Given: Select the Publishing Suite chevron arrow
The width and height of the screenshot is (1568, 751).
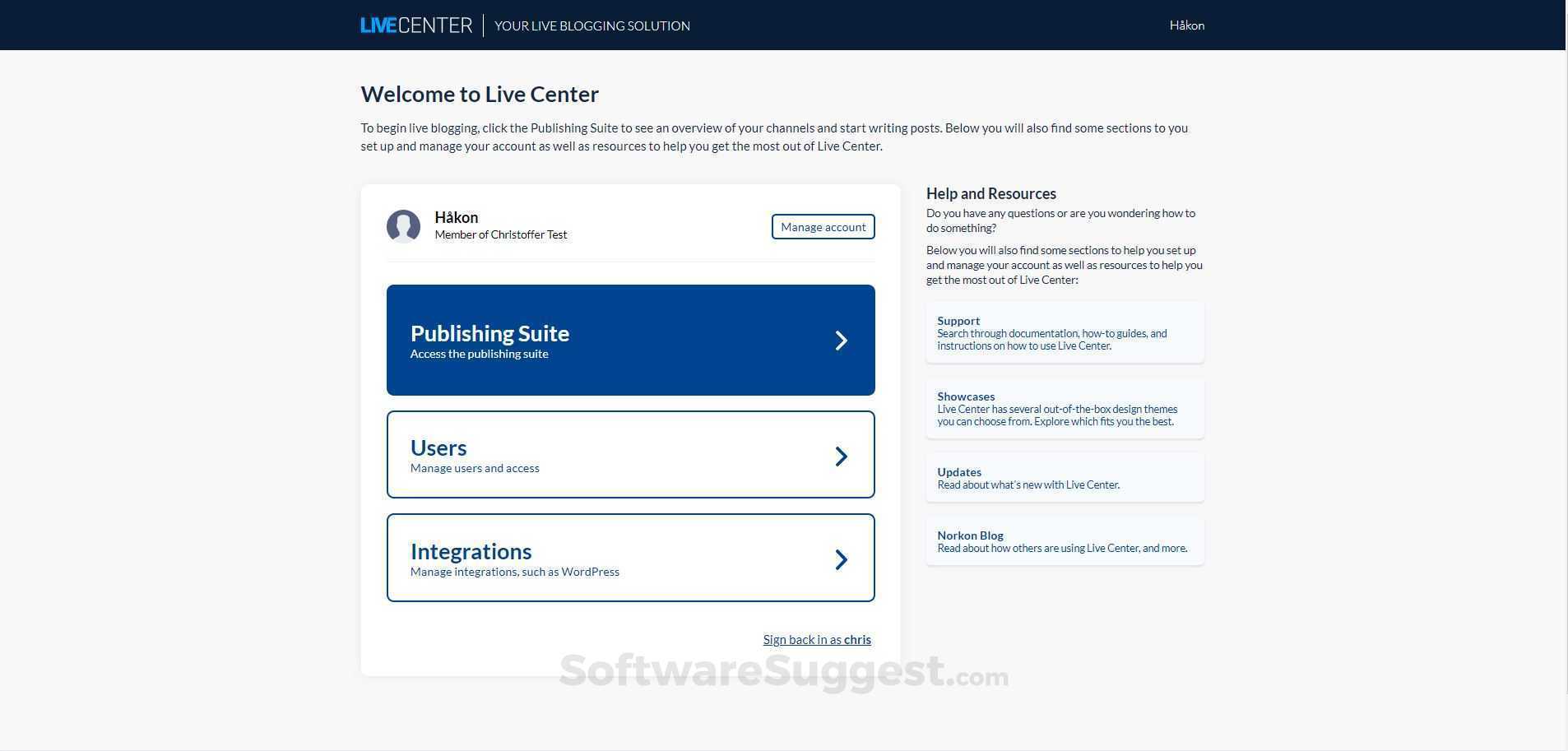Looking at the screenshot, I should pos(841,340).
